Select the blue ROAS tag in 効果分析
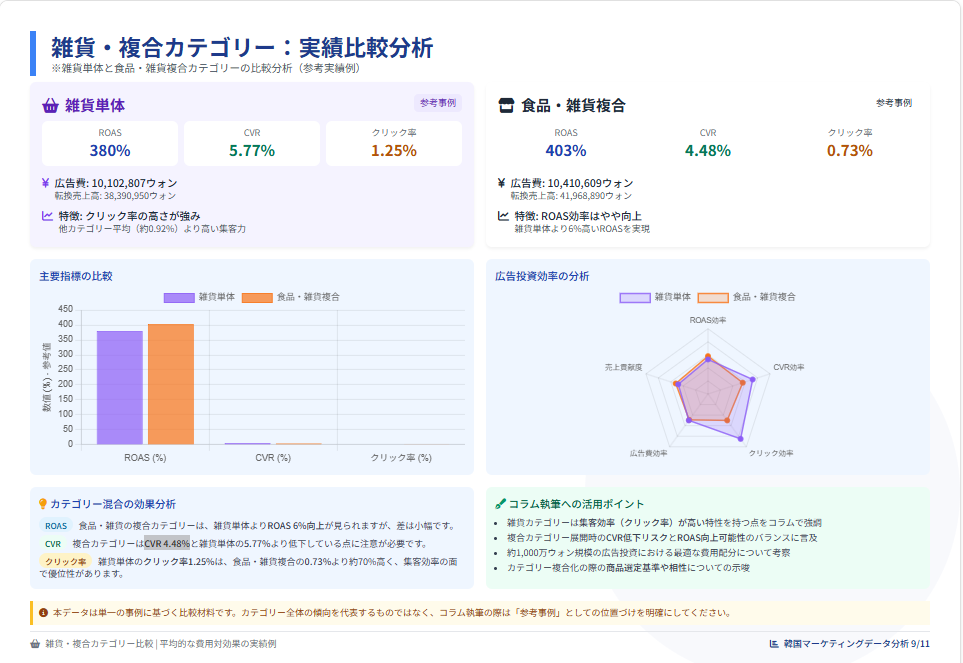This screenshot has width=963, height=663. [56, 526]
